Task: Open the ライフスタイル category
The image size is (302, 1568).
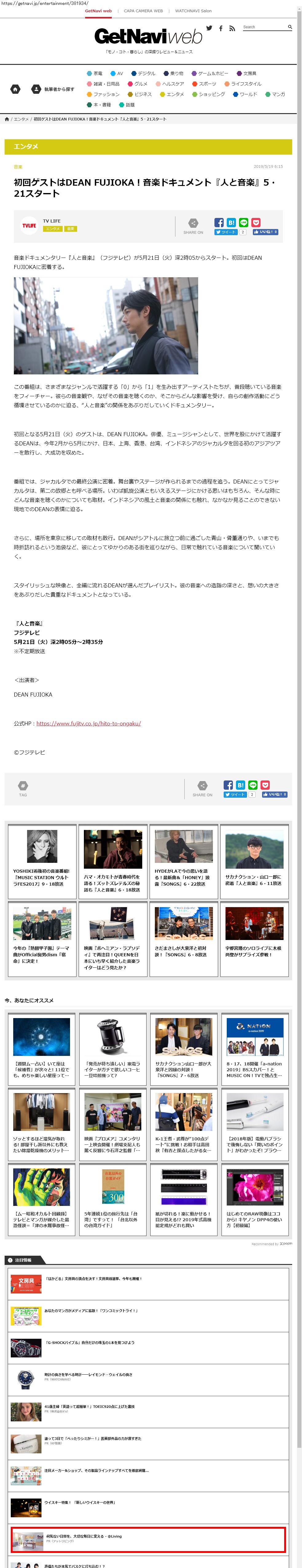Action: 244,84
